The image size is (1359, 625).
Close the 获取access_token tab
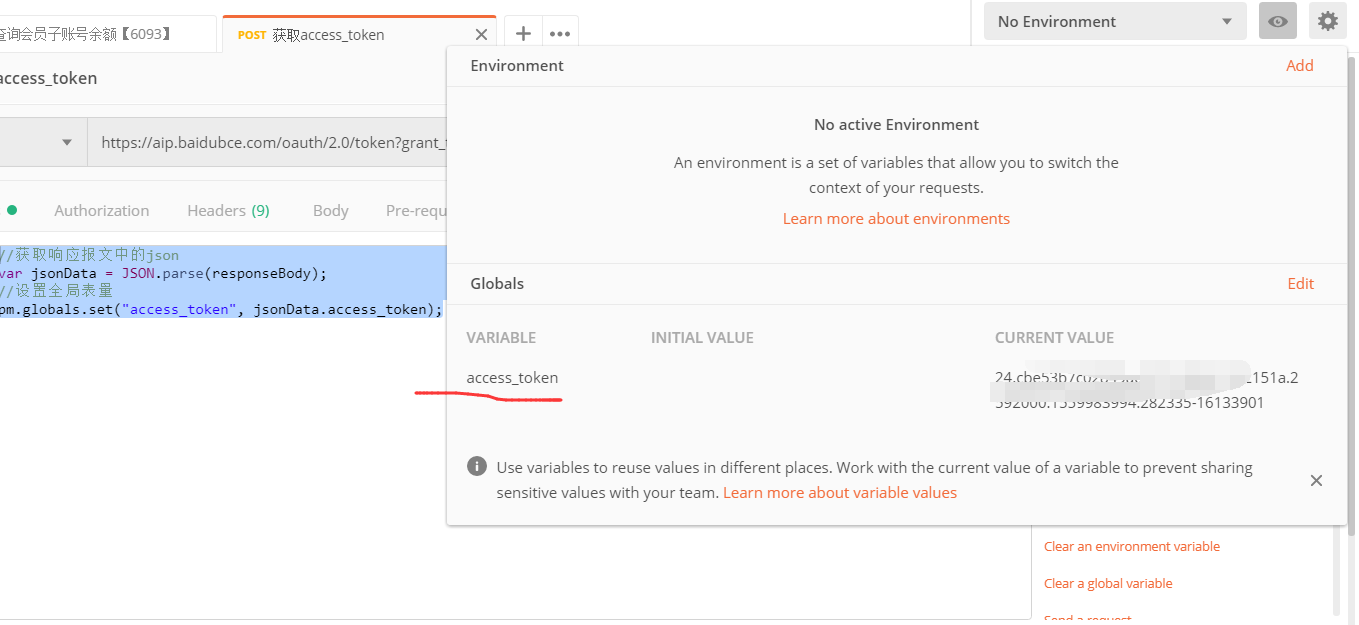point(481,34)
